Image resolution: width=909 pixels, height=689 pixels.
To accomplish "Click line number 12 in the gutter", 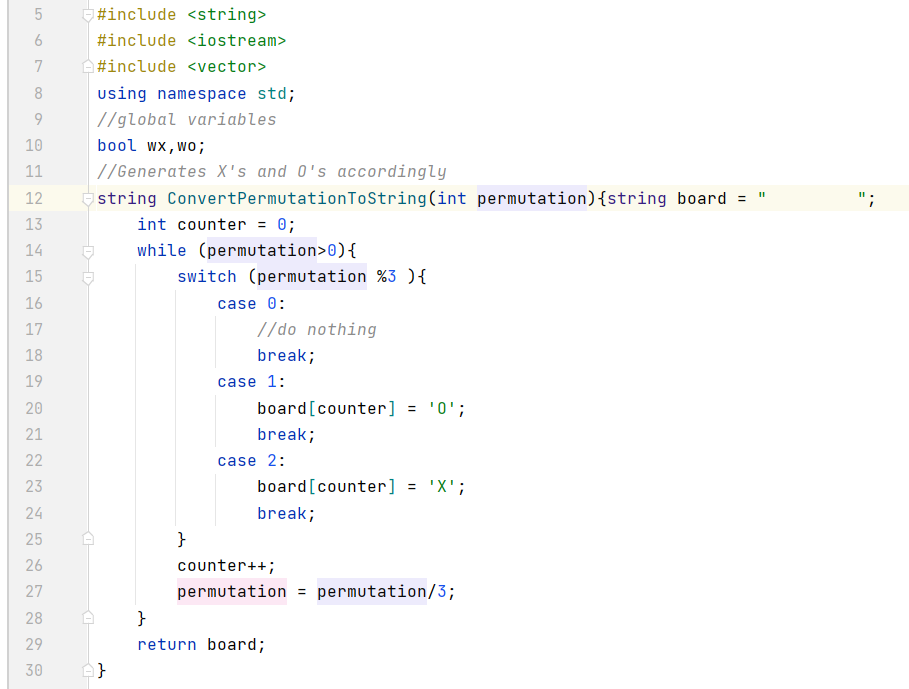I will (34, 197).
